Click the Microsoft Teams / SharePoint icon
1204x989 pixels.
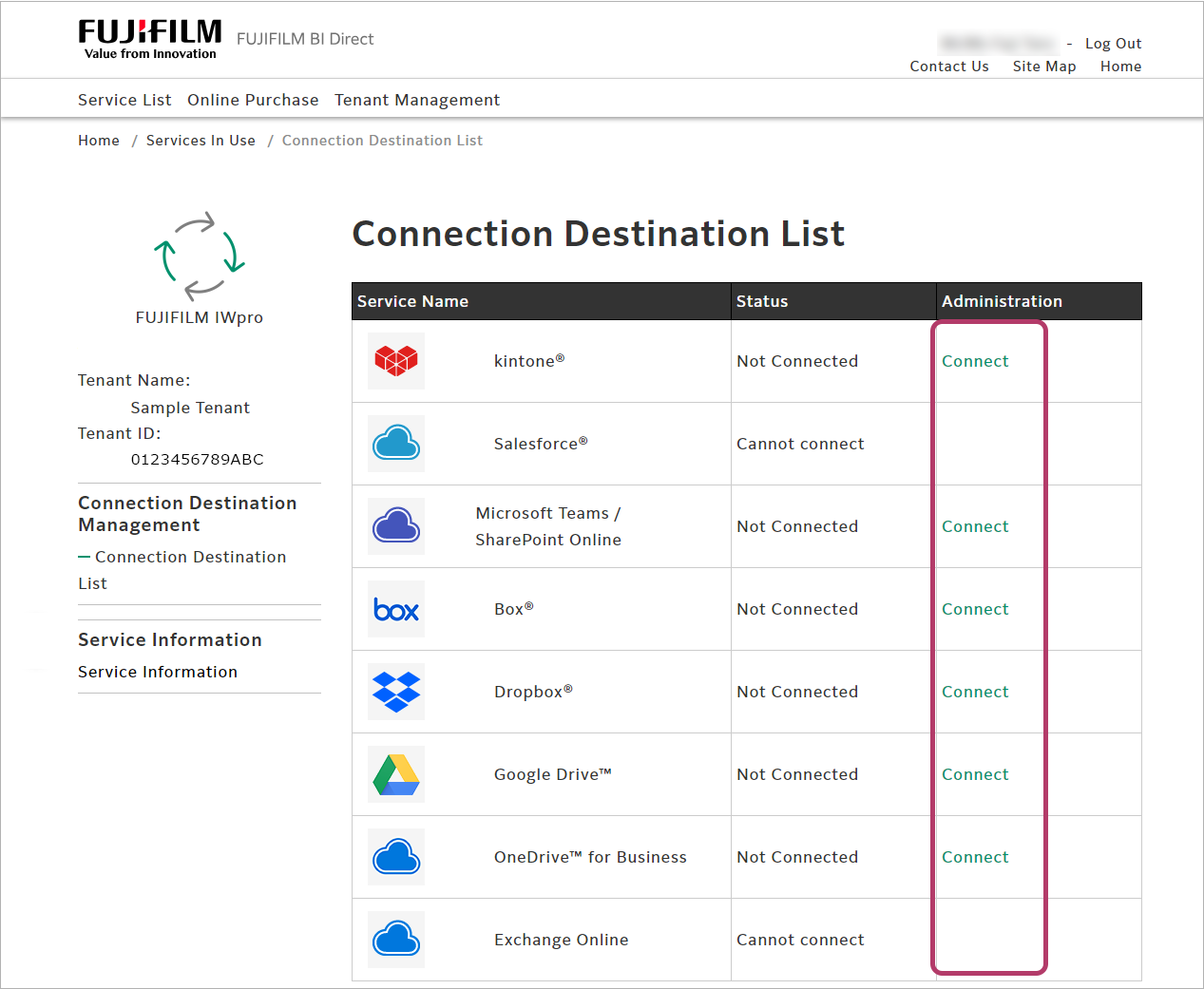pos(396,526)
